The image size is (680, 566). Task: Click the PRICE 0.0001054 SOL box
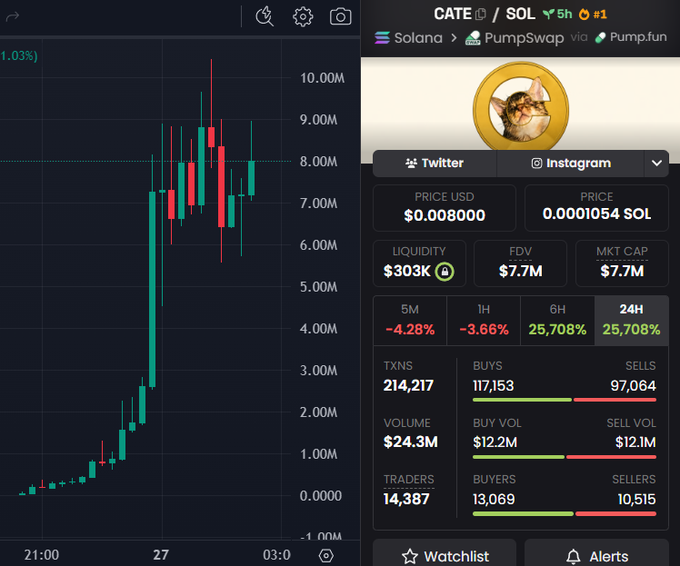tap(597, 208)
